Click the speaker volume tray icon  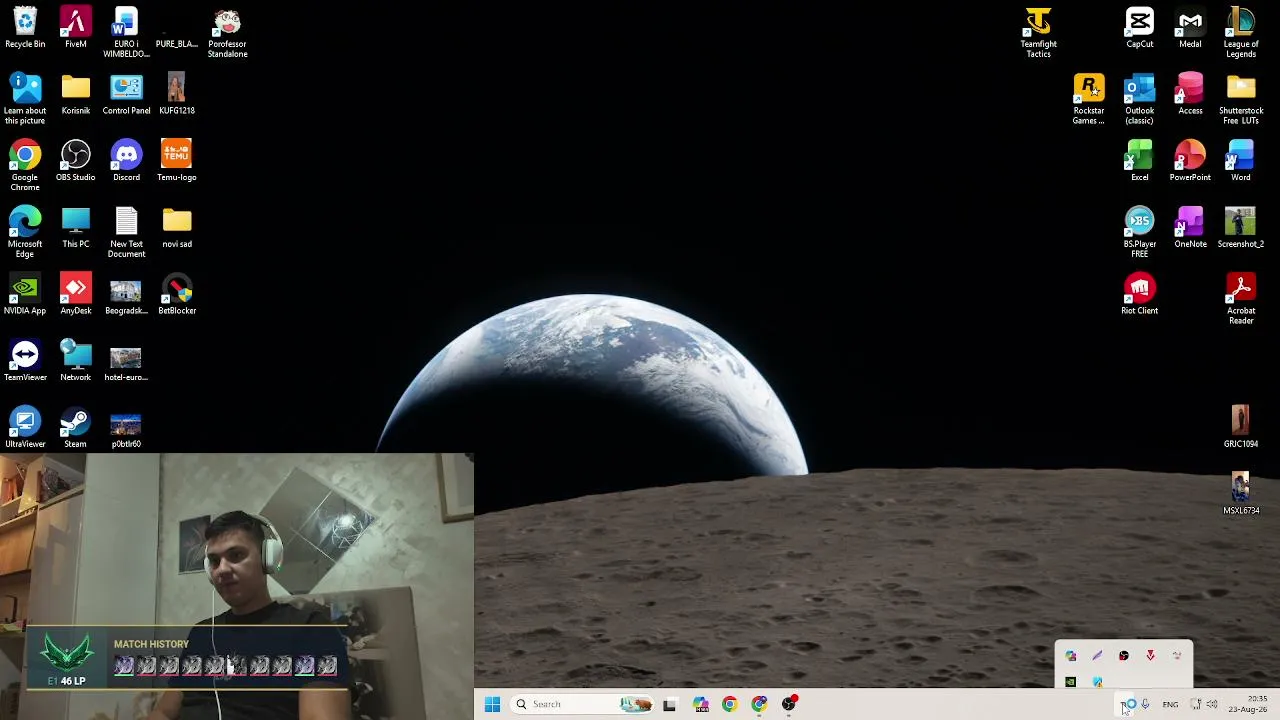coord(1212,705)
